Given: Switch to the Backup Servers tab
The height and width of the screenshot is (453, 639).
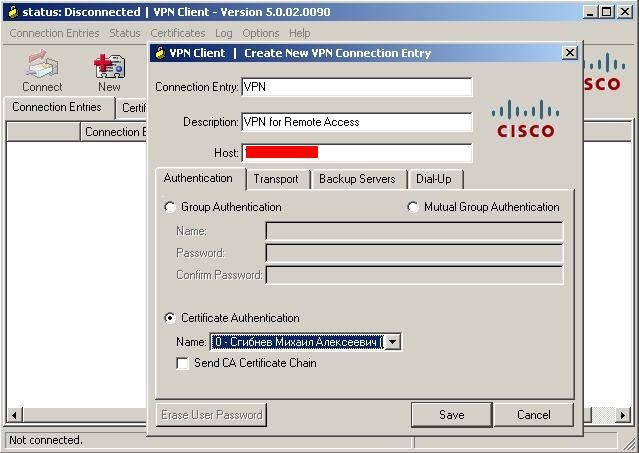Looking at the screenshot, I should 357,179.
